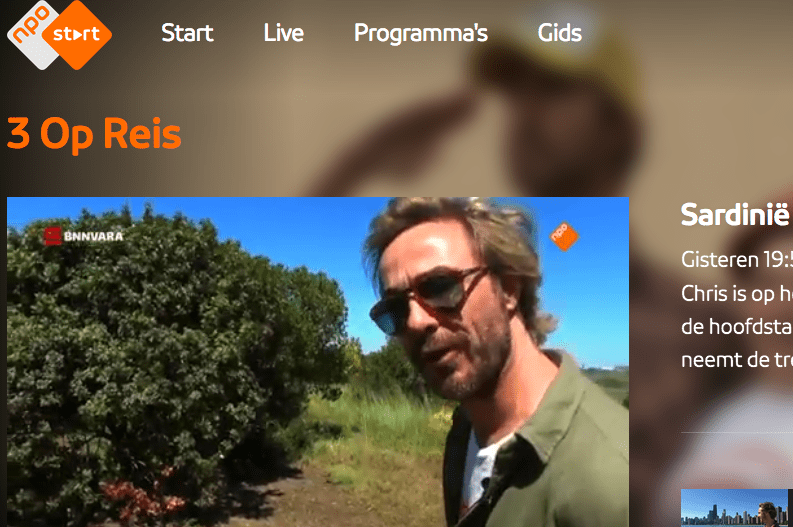Click the Sardinië episode title
793x527 pixels.
pos(735,215)
